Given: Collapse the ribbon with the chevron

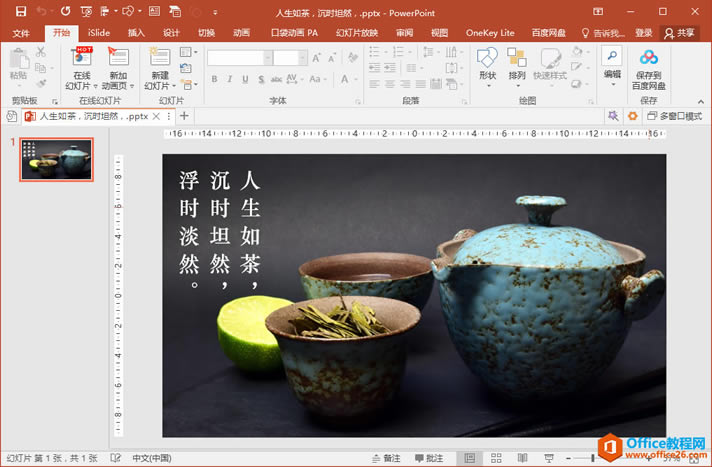Looking at the screenshot, I should (x=700, y=101).
